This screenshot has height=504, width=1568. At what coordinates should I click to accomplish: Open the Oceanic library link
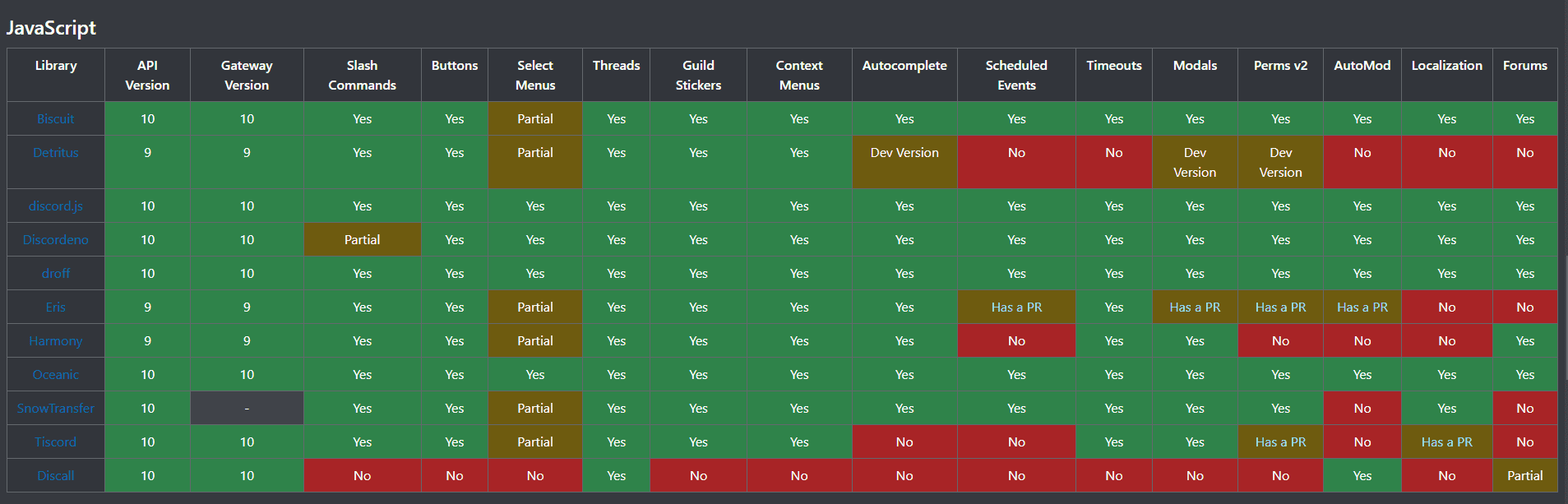tap(55, 375)
